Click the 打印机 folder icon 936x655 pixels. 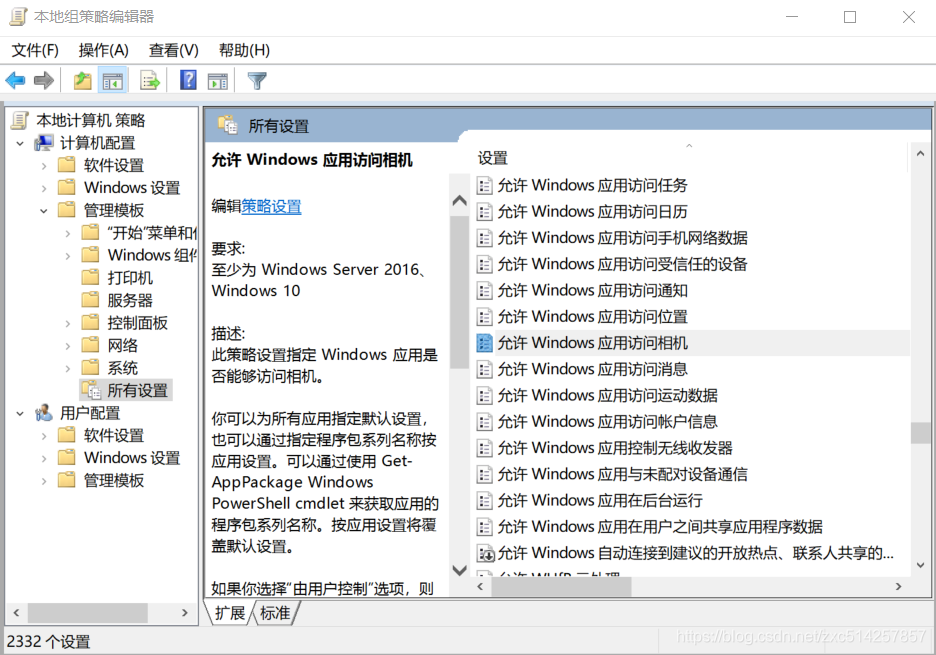(90, 278)
